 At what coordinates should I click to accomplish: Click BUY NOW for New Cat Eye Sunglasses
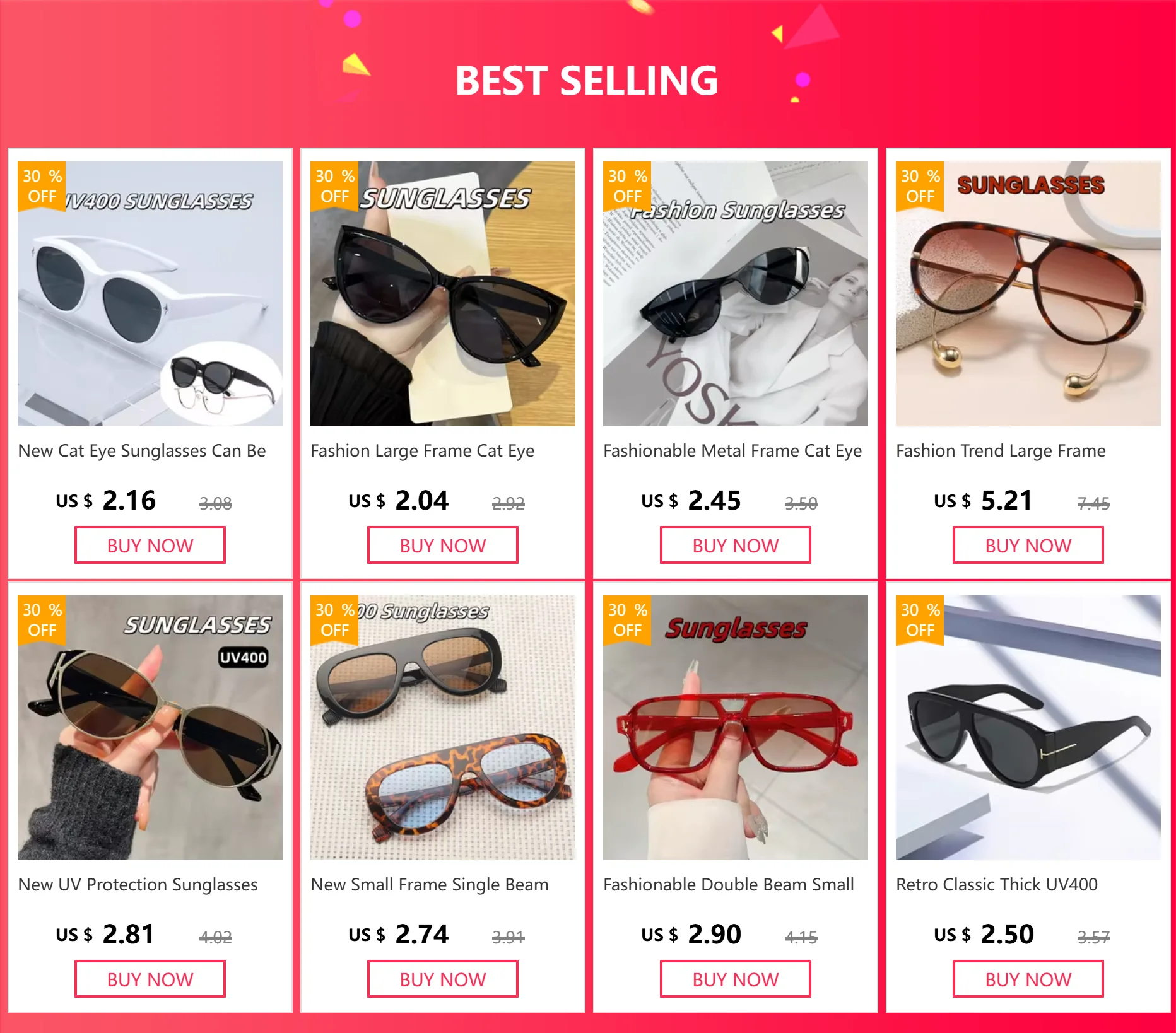click(150, 546)
